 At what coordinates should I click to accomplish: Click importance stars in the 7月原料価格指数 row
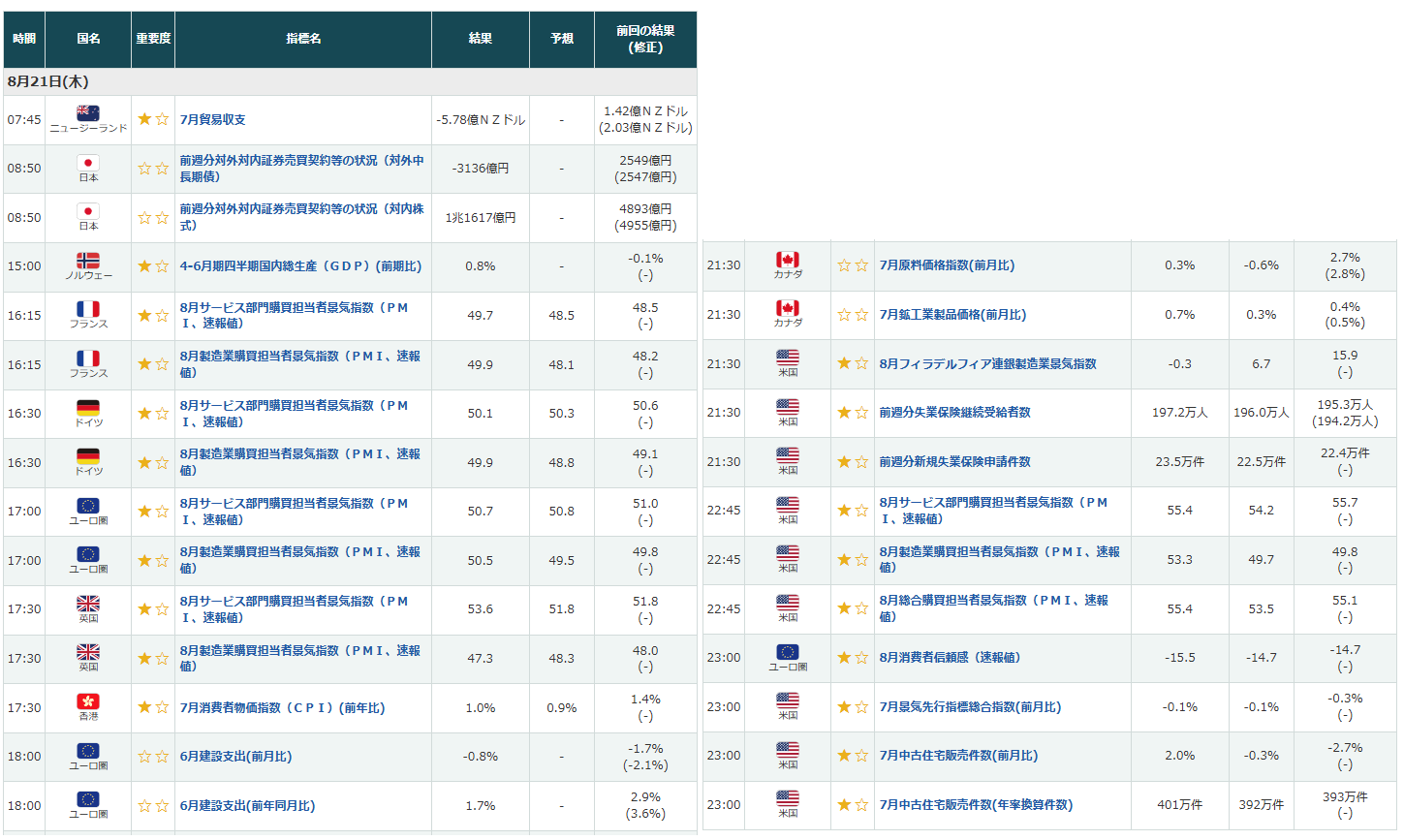[x=853, y=264]
